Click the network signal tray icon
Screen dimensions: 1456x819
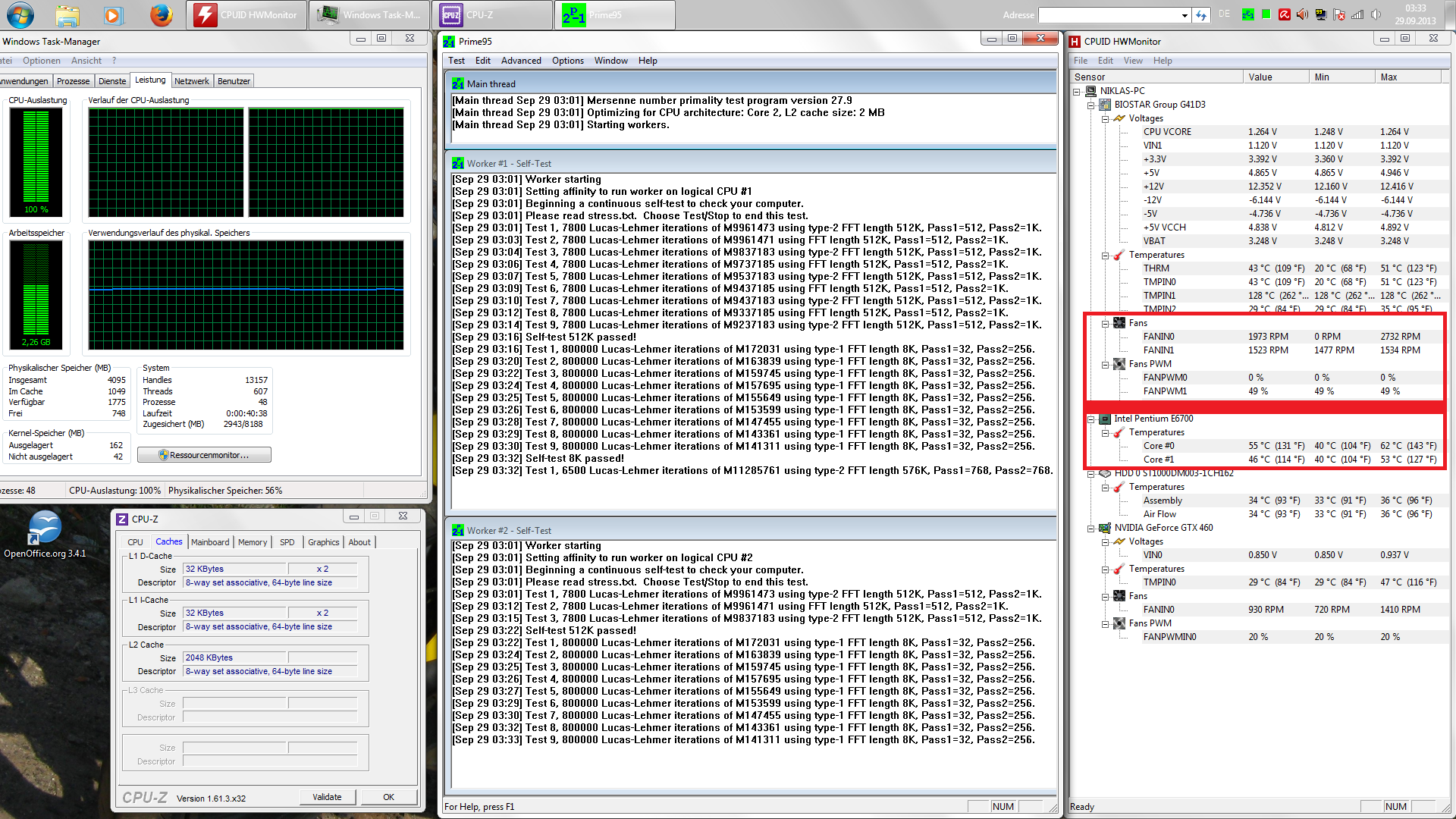[x=1357, y=14]
